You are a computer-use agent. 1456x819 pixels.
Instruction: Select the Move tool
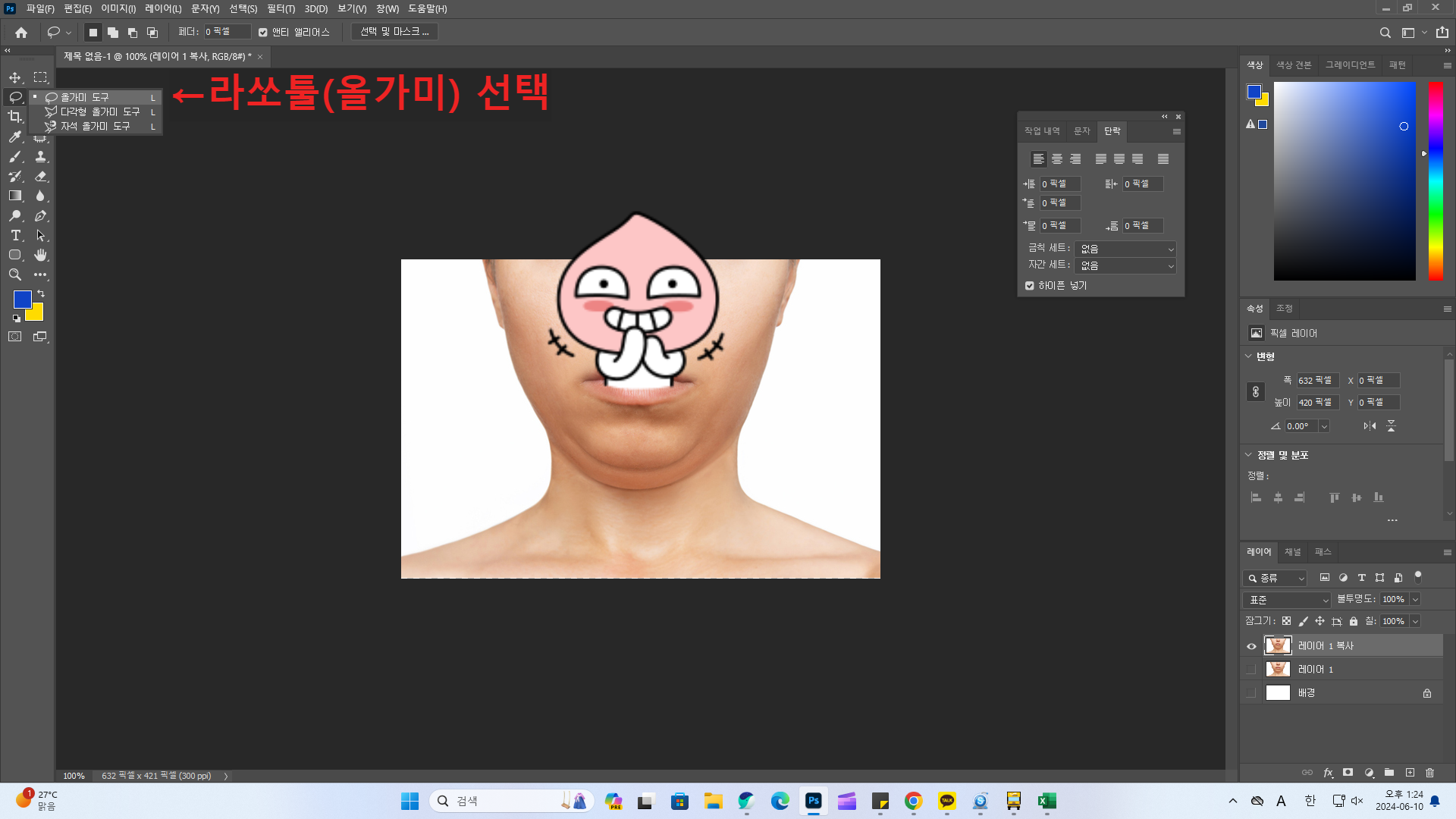pos(15,77)
